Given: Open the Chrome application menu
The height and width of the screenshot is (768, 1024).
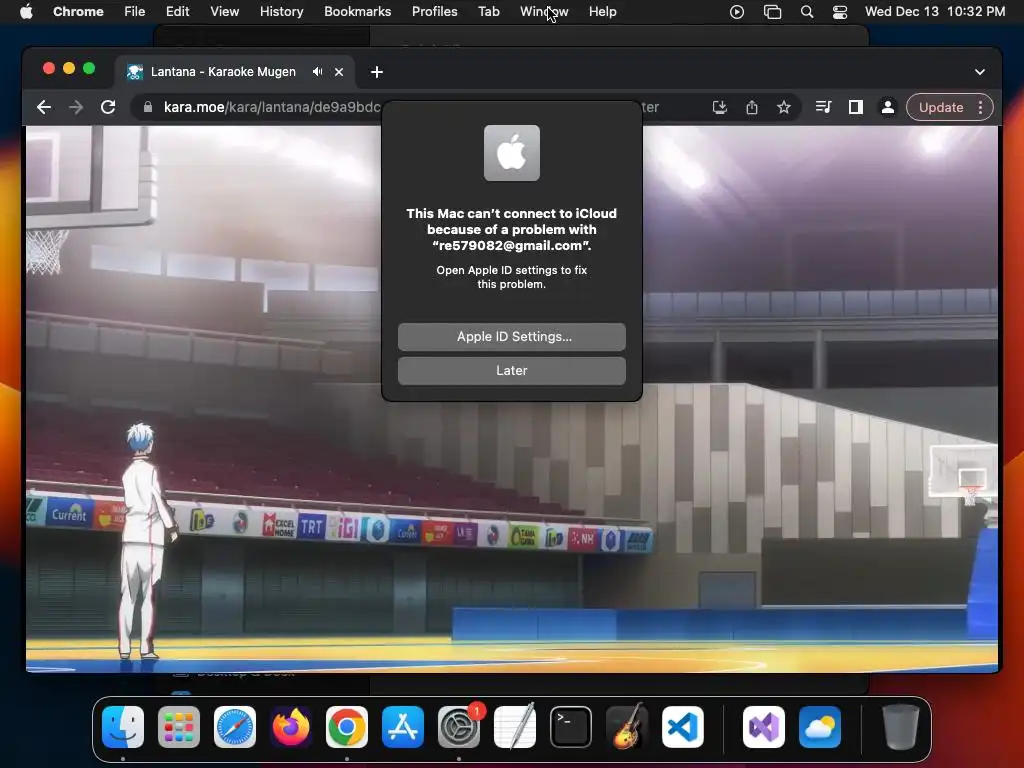Looking at the screenshot, I should pos(78,12).
